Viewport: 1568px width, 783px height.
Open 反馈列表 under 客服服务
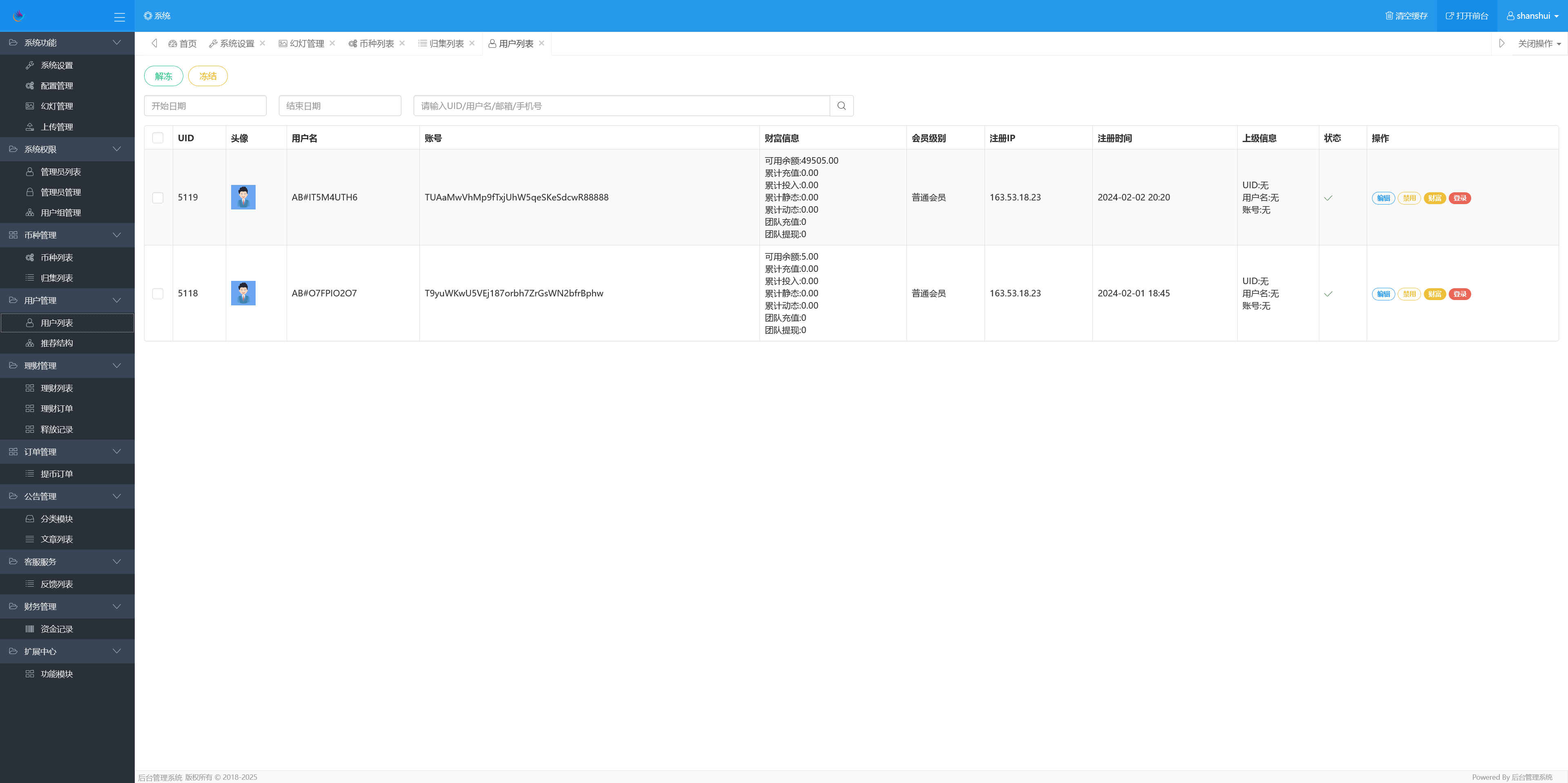(56, 583)
